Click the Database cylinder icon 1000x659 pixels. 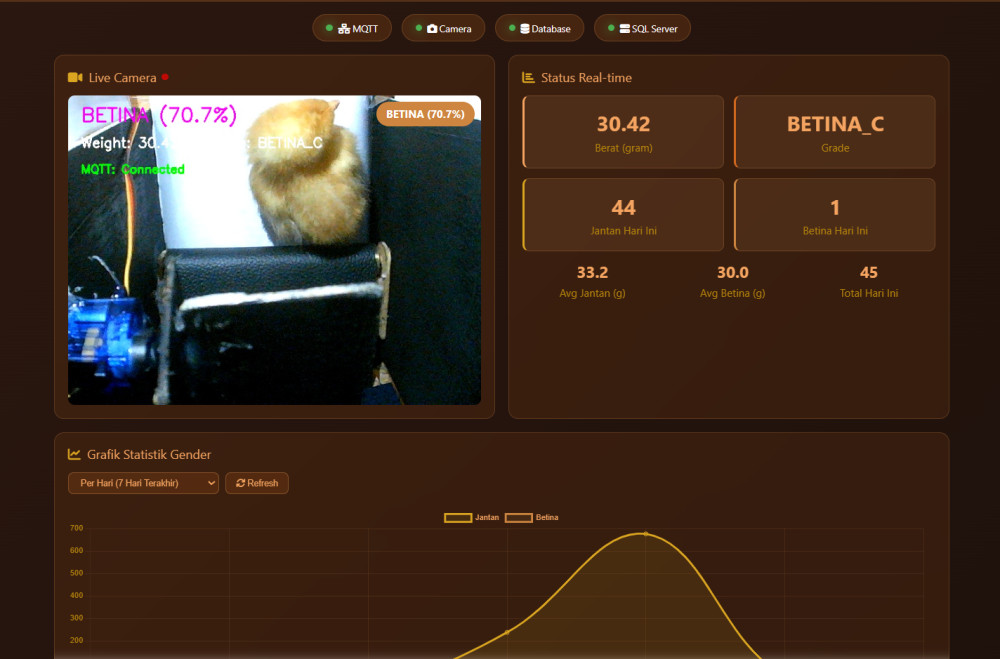pos(525,29)
